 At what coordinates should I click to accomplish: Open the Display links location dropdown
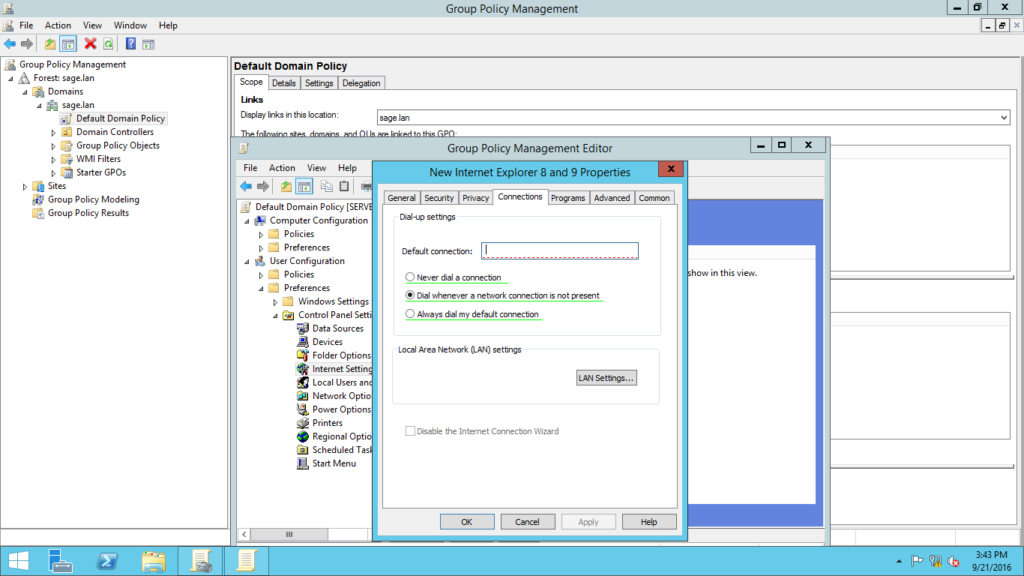pos(1003,118)
